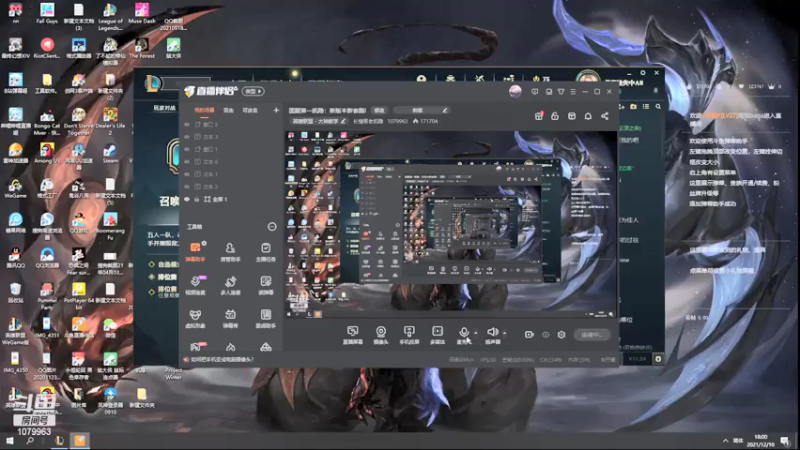Add a new scene with the plus button

pos(276,110)
